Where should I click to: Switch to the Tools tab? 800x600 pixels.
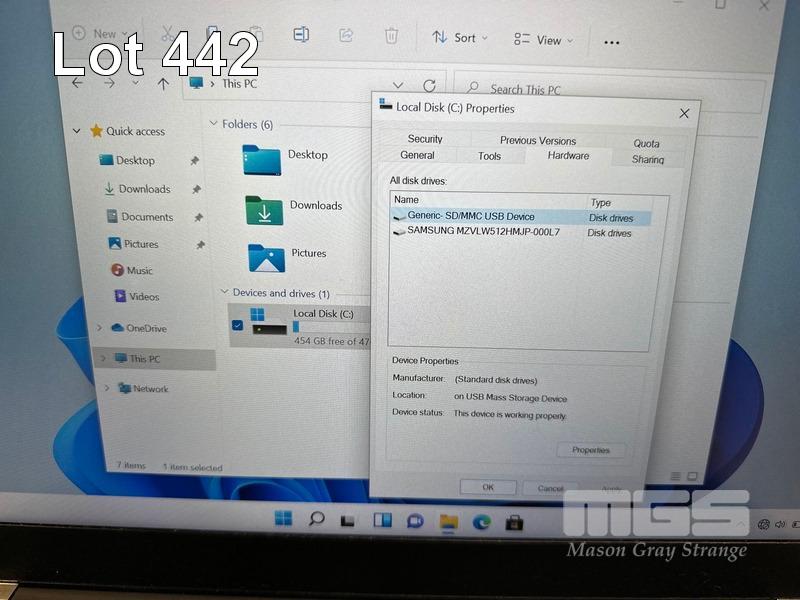(x=489, y=156)
